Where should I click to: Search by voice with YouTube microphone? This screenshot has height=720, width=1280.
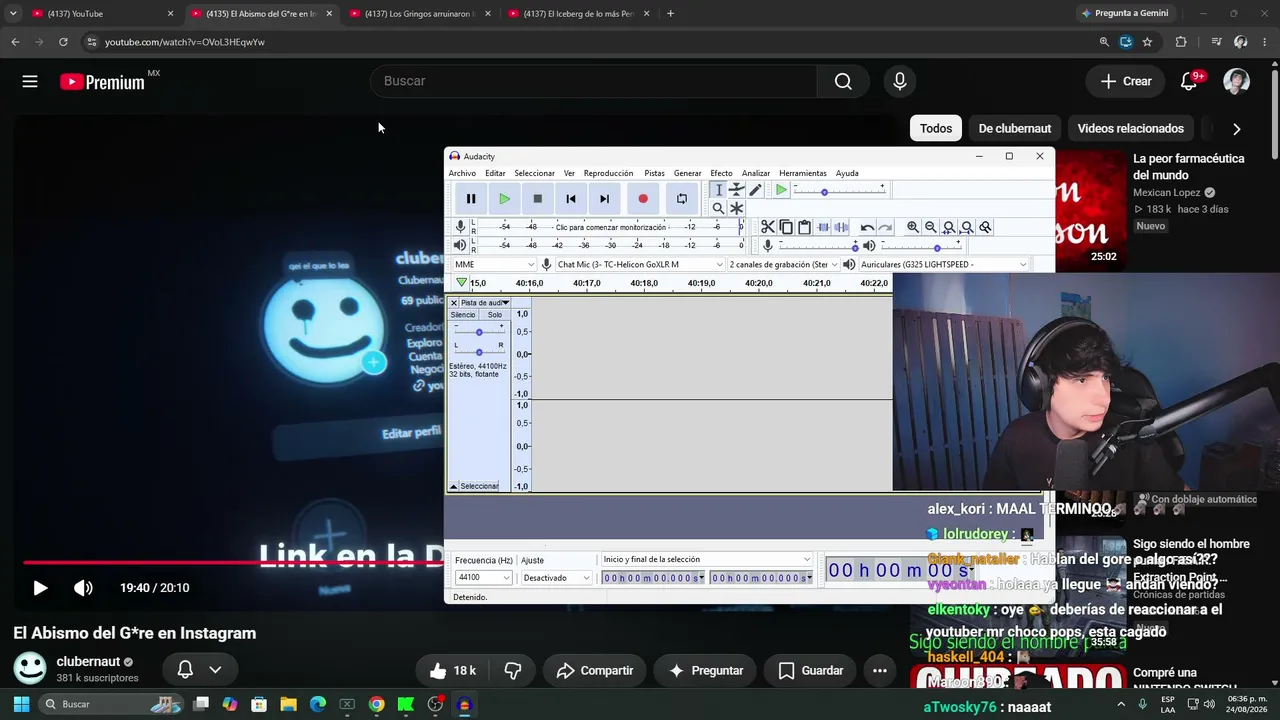click(x=900, y=81)
